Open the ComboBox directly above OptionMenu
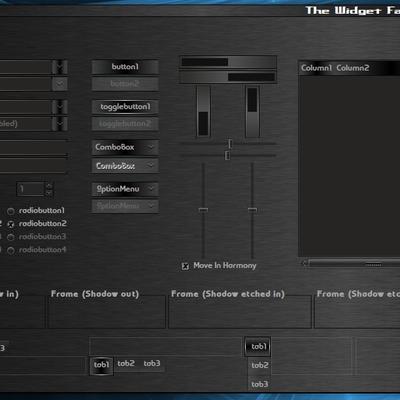 tap(125, 166)
